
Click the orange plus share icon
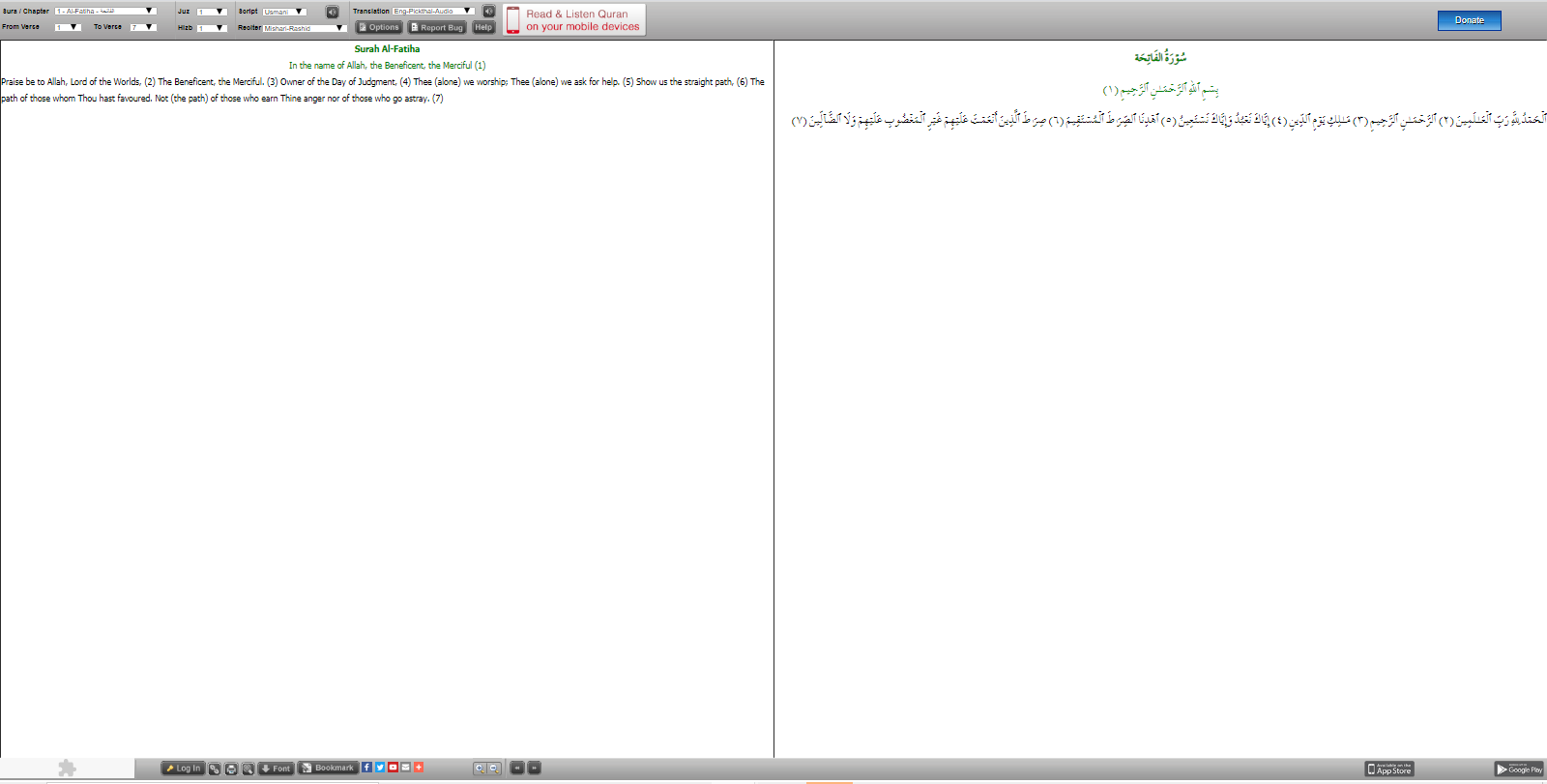coord(418,768)
